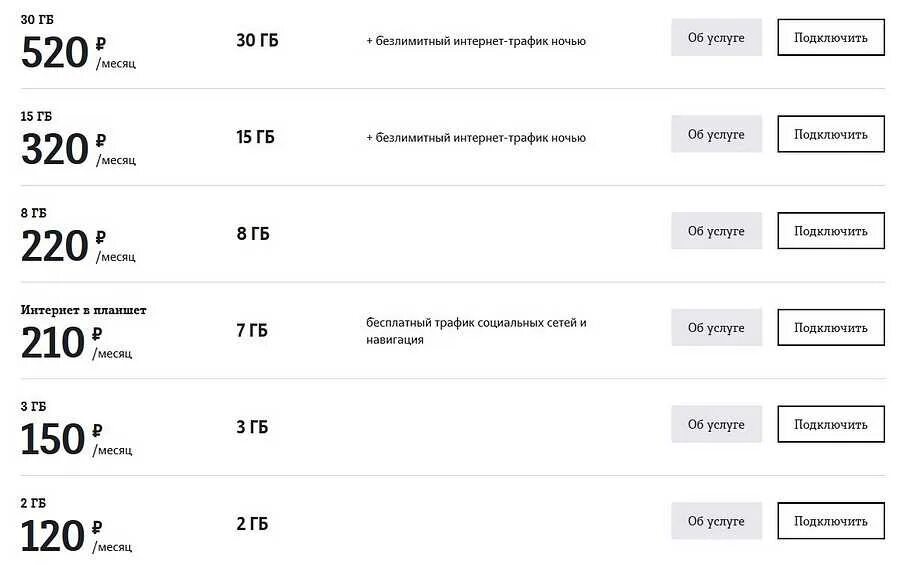Viewport: 900px width, 565px height.
Task: Click the 520 ₽ per month price
Action: point(78,53)
